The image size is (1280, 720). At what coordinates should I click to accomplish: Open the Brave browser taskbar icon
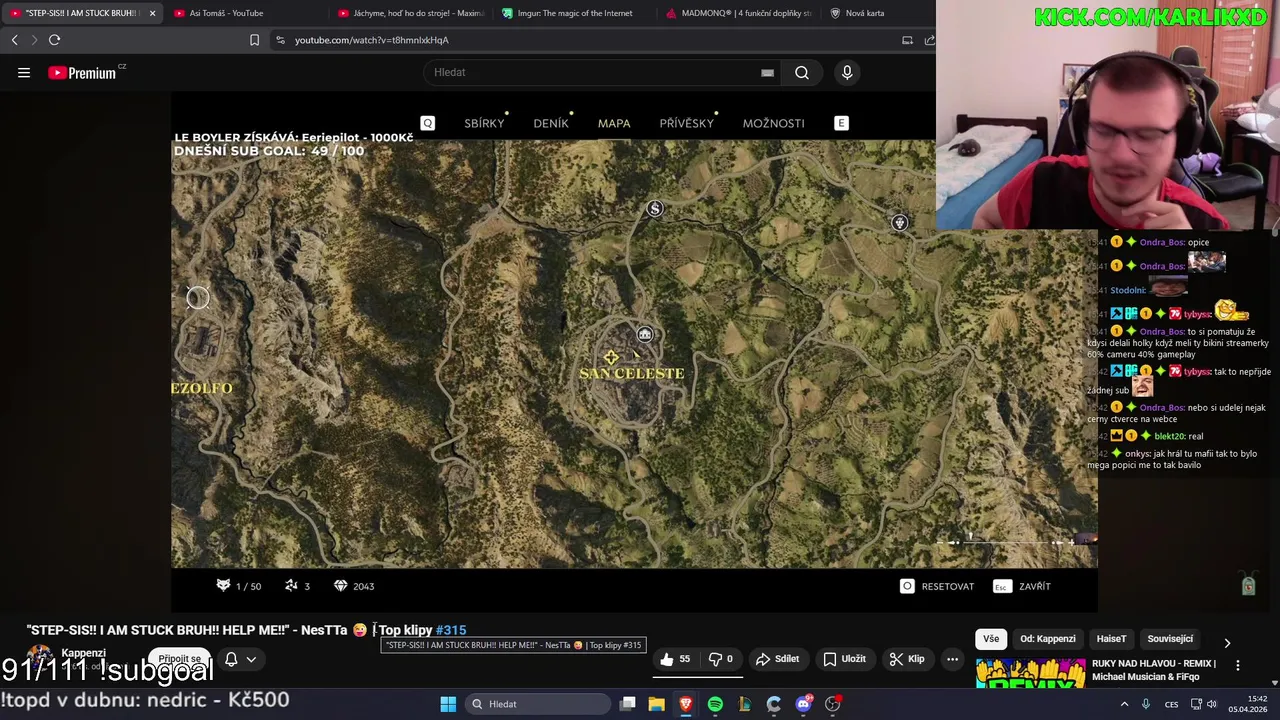pos(686,704)
